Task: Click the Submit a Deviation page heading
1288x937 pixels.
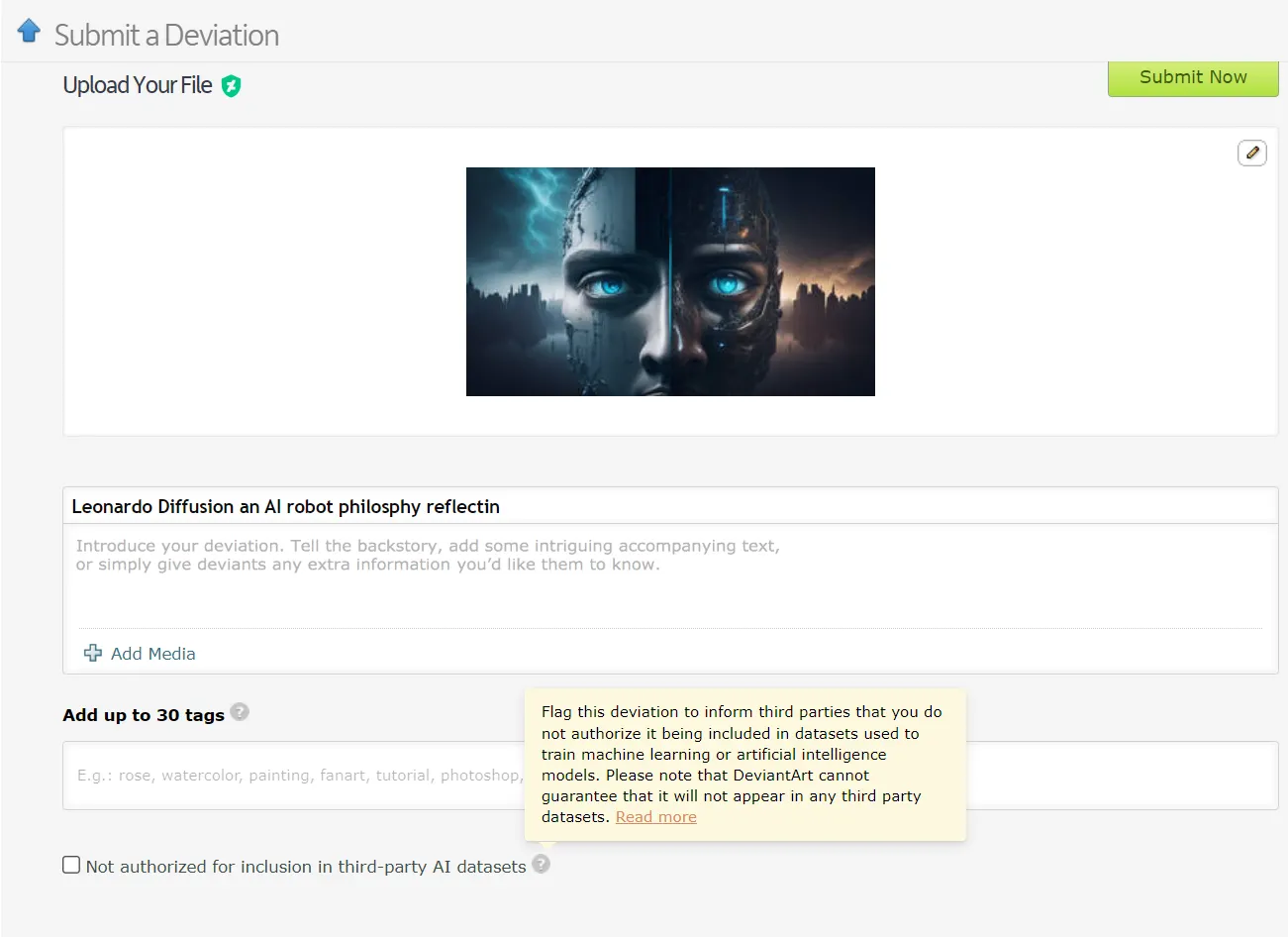Action: 166,36
